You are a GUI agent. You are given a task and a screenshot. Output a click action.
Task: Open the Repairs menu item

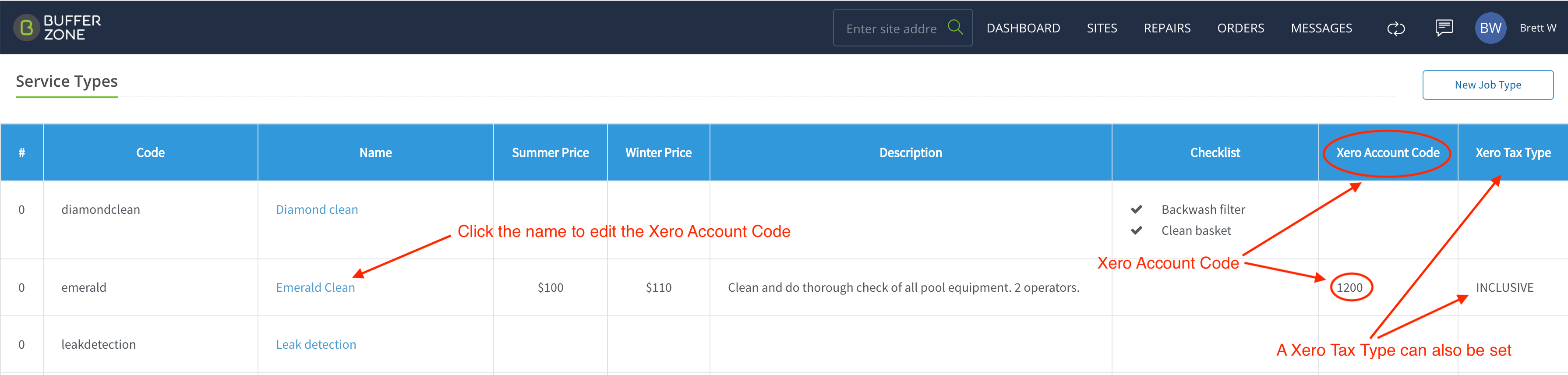click(1167, 28)
